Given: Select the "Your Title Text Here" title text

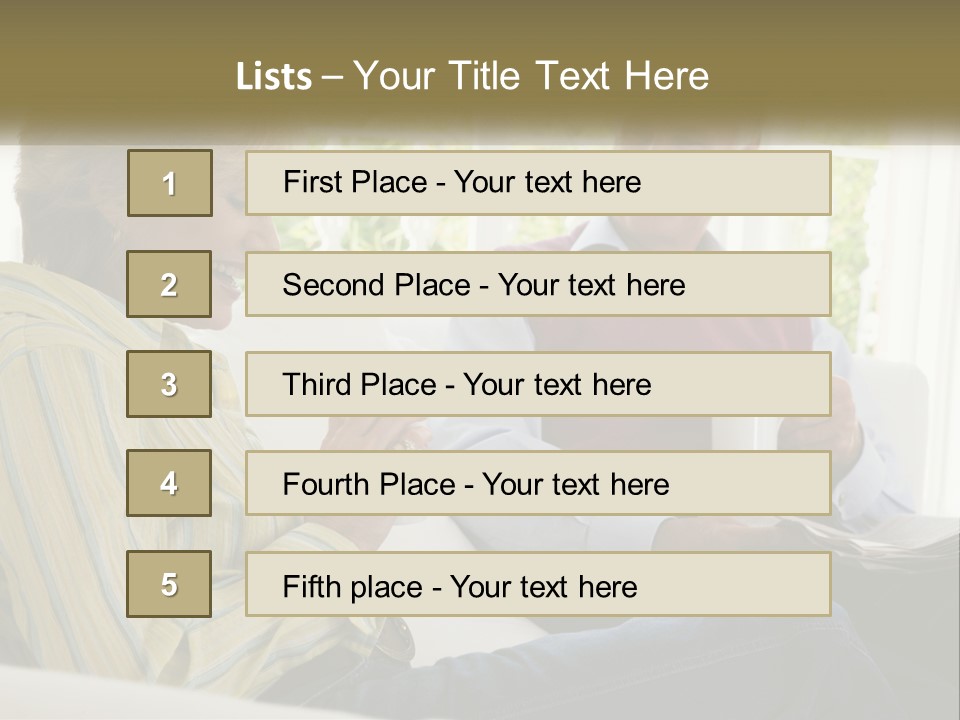Looking at the screenshot, I should coord(531,76).
